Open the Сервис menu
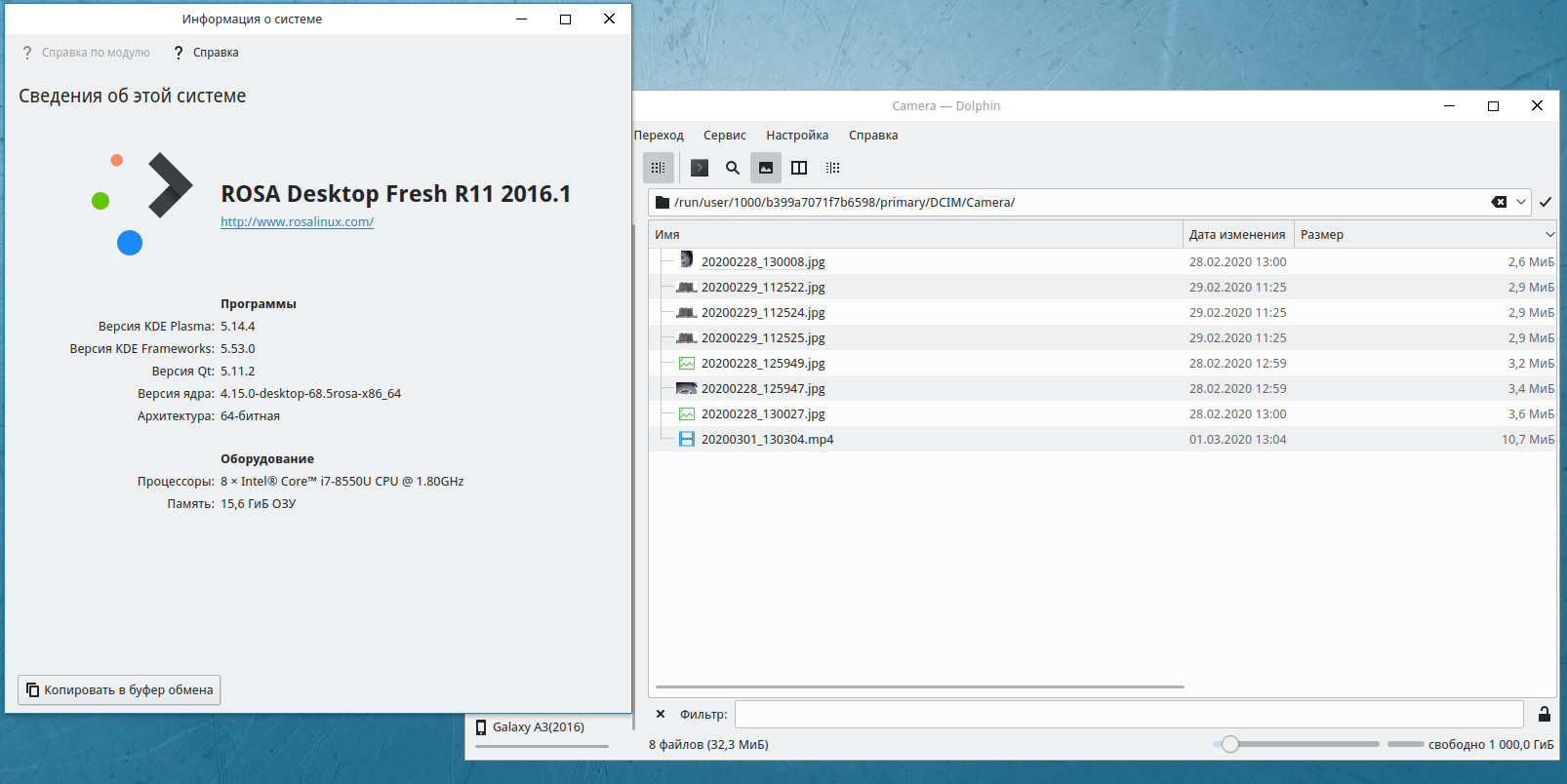1567x784 pixels. (724, 136)
